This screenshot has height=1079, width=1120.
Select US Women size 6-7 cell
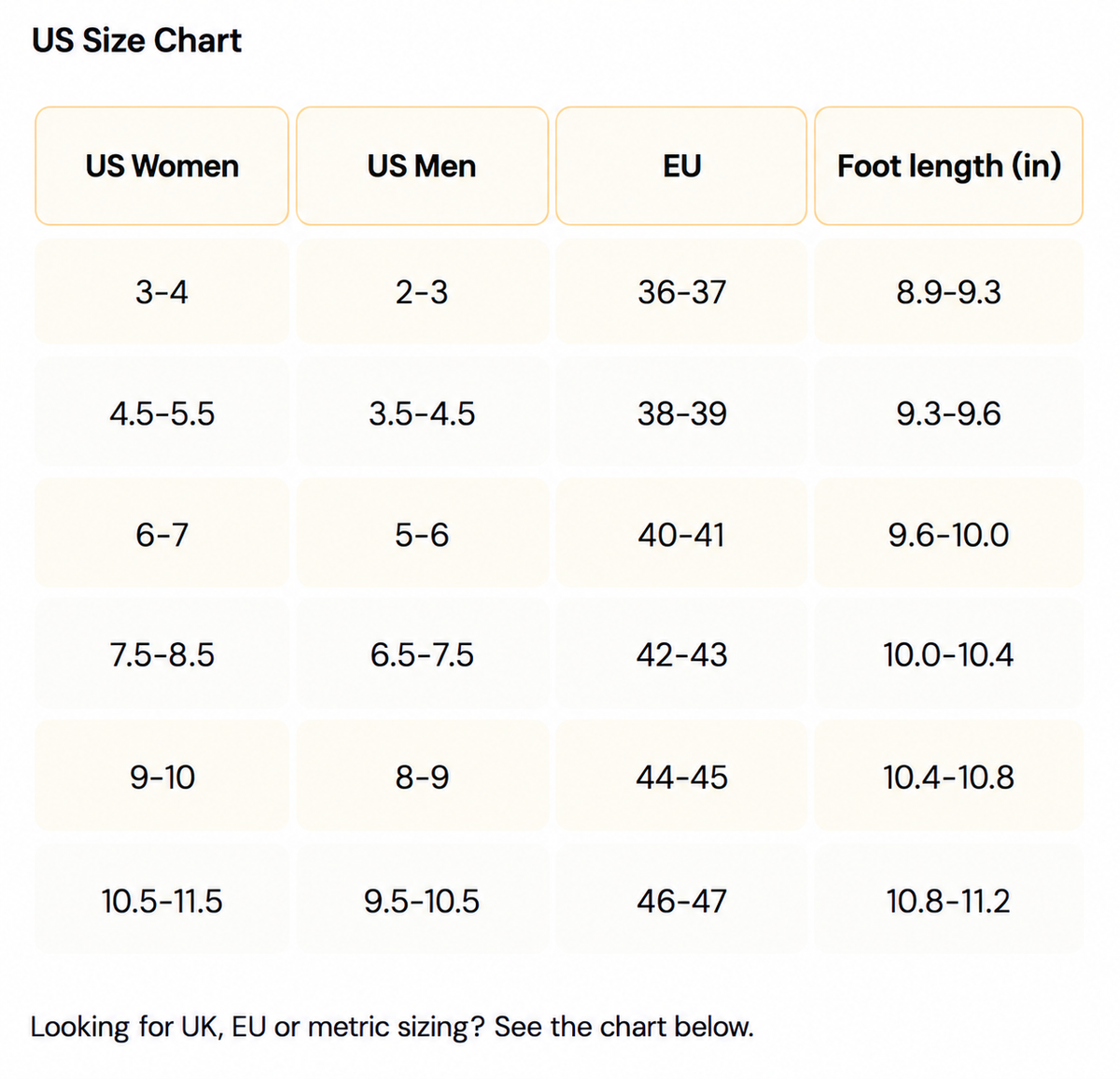tap(161, 534)
